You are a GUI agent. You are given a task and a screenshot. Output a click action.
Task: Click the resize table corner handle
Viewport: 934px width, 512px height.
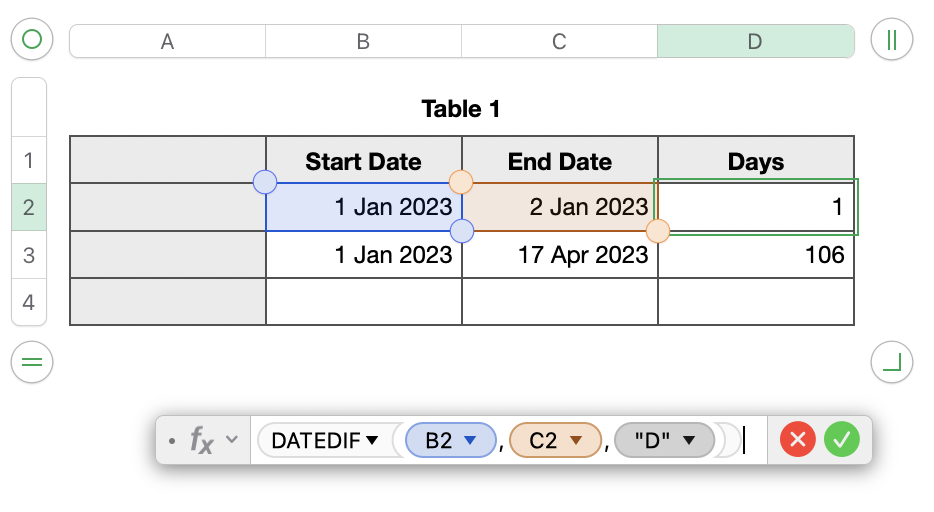pyautogui.click(x=891, y=362)
